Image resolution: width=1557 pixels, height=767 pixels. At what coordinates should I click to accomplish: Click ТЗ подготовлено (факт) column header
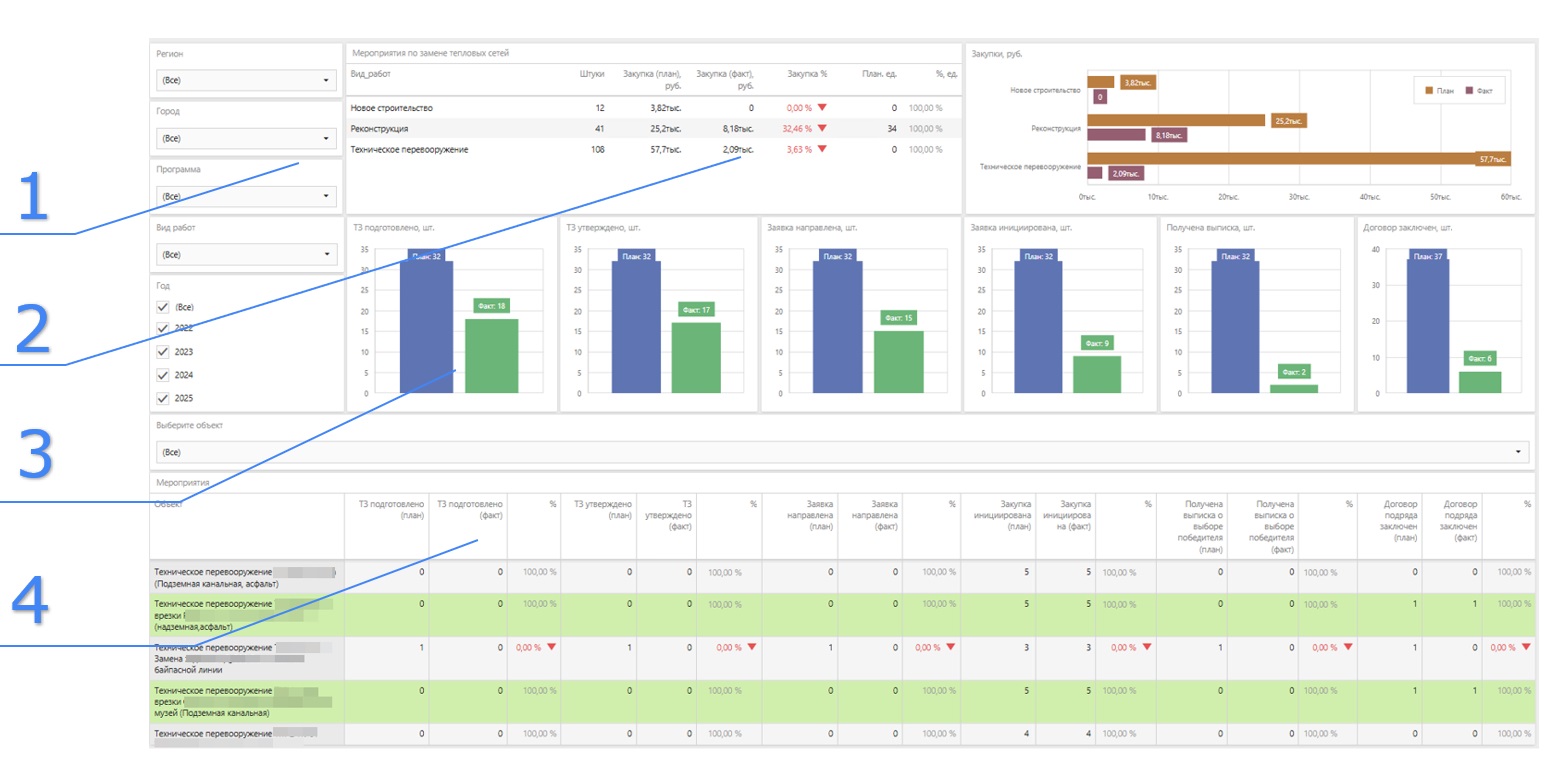(x=469, y=509)
